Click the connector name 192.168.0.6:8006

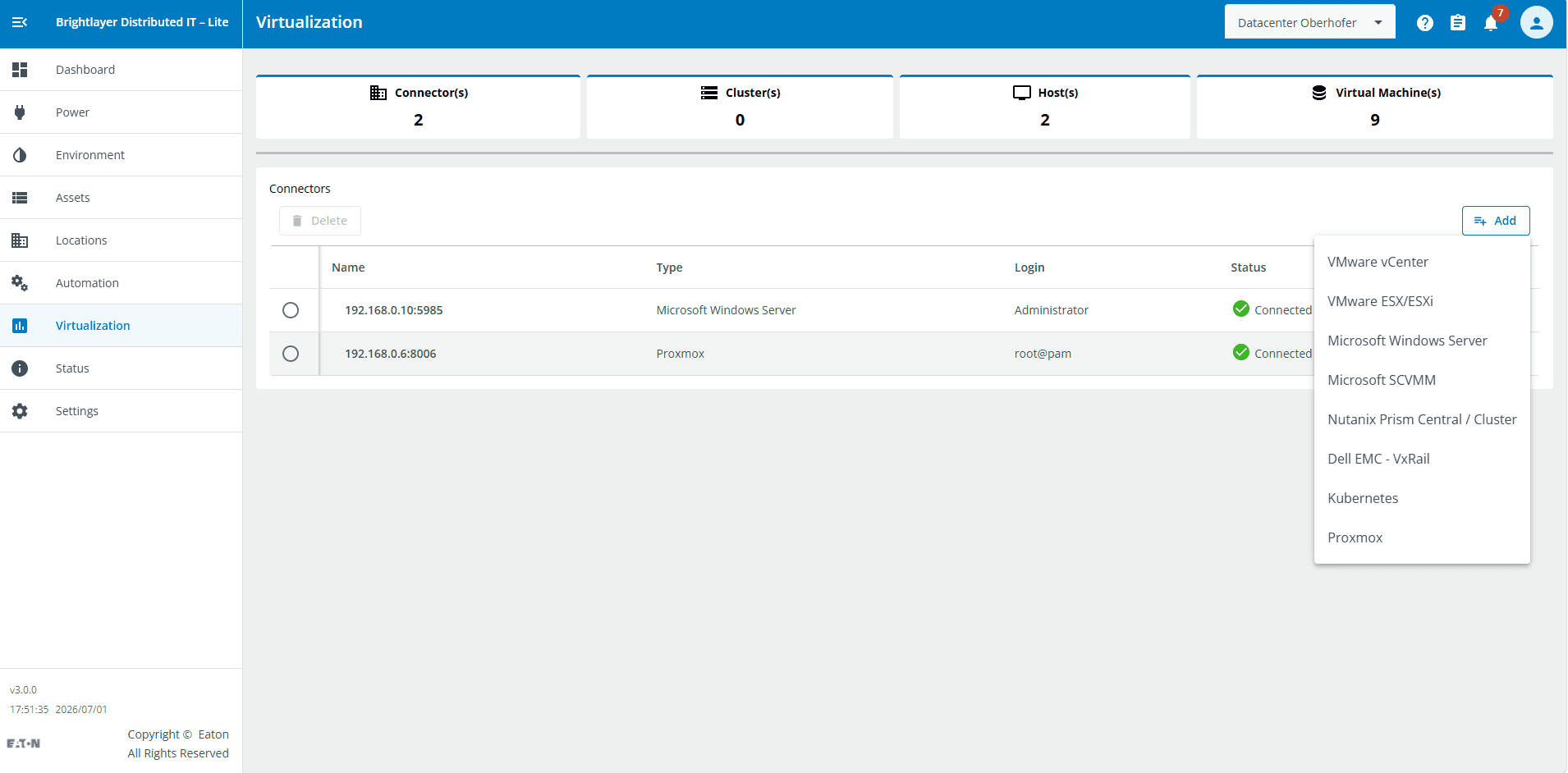pyautogui.click(x=390, y=354)
